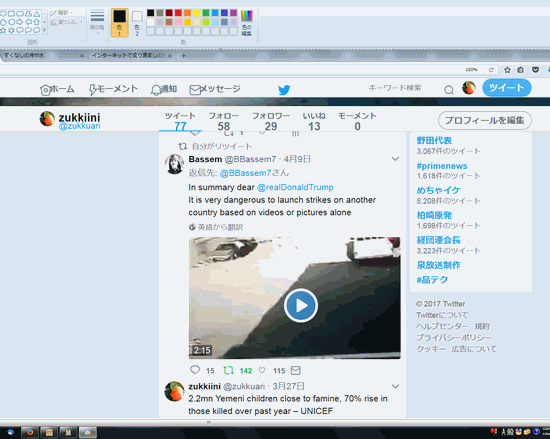Select フォロワー 29 tab
Viewport: 550px width, 439px height.
point(271,121)
